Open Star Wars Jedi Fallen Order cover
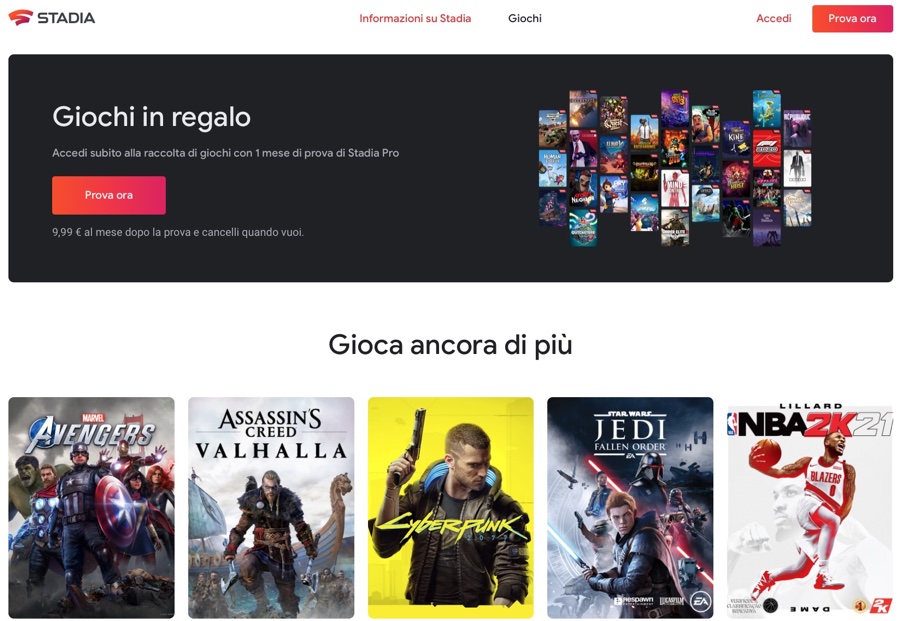Viewport: 900px width, 621px height. tap(630, 508)
